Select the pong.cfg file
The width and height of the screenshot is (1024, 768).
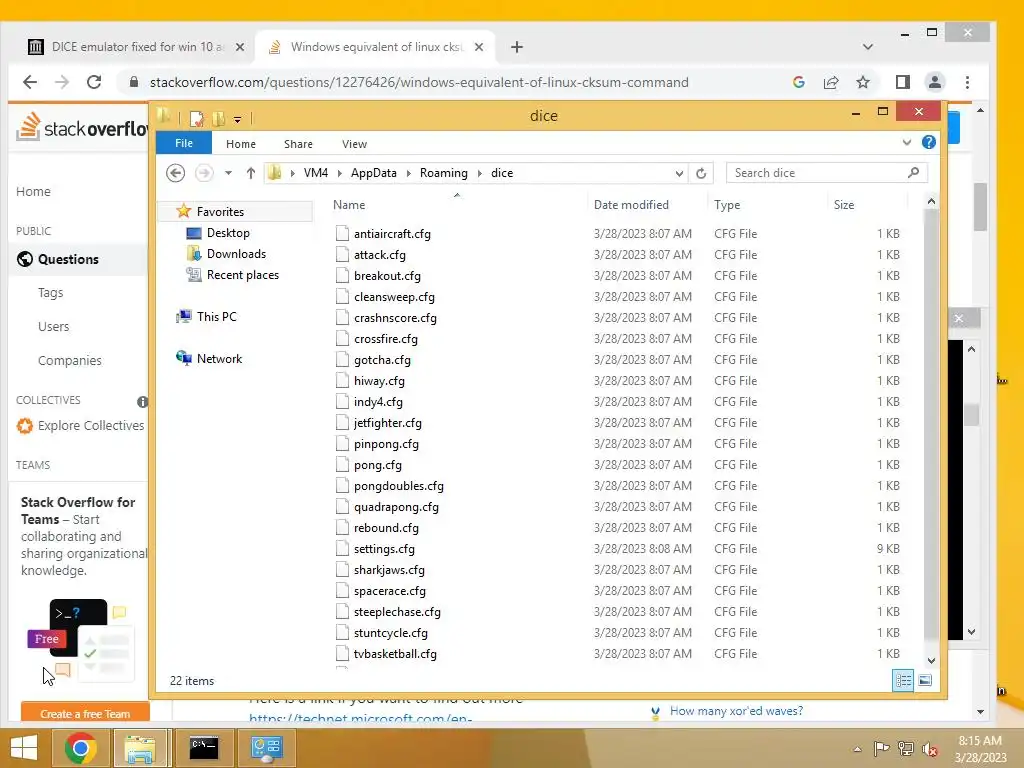point(377,465)
